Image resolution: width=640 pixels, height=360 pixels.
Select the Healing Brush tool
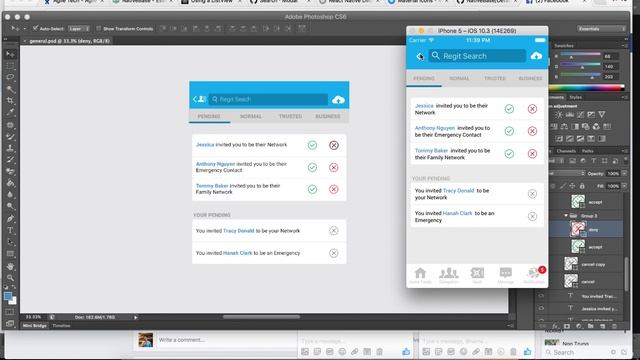point(10,125)
